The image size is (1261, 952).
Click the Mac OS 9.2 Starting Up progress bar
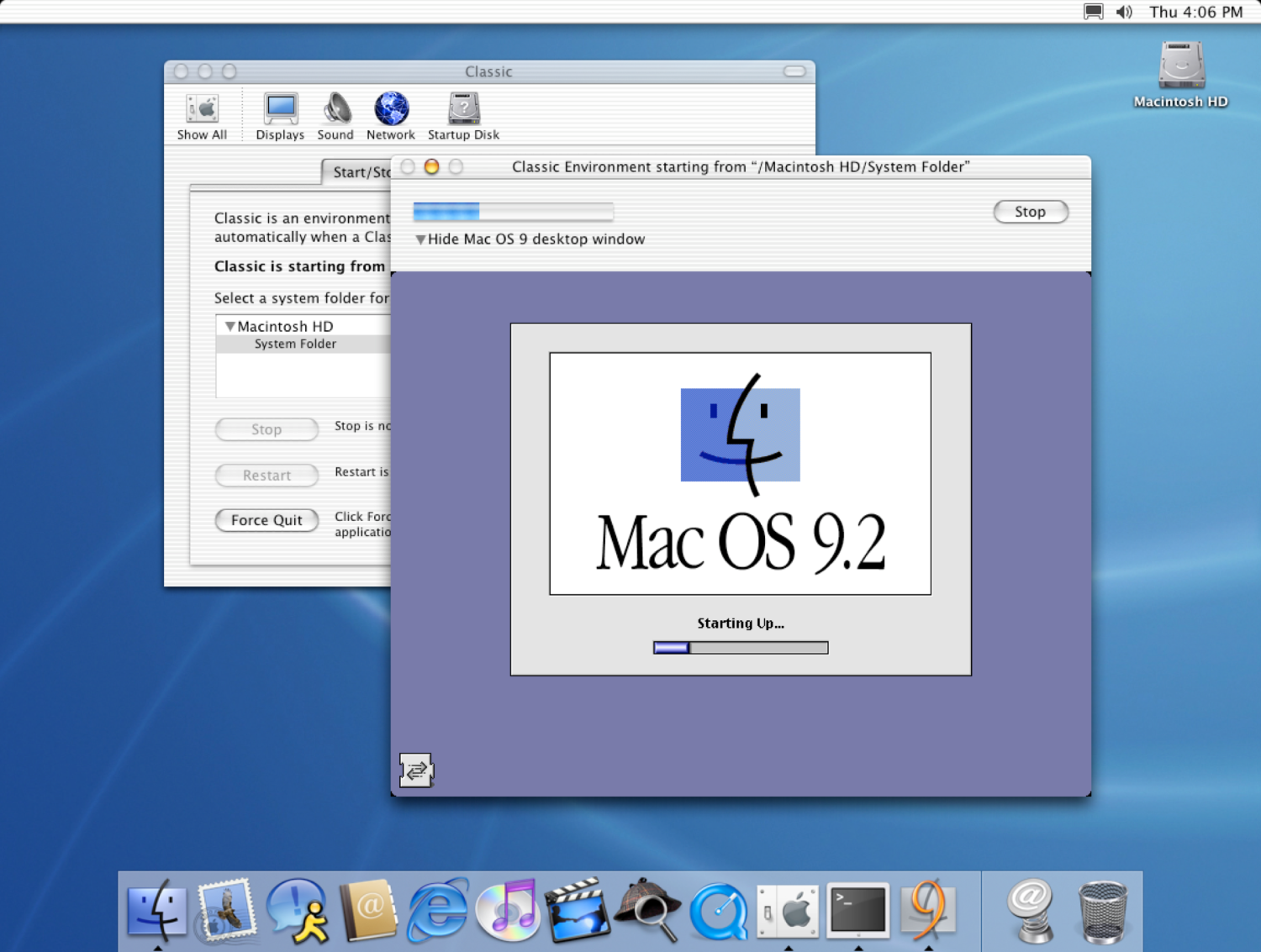[x=741, y=648]
